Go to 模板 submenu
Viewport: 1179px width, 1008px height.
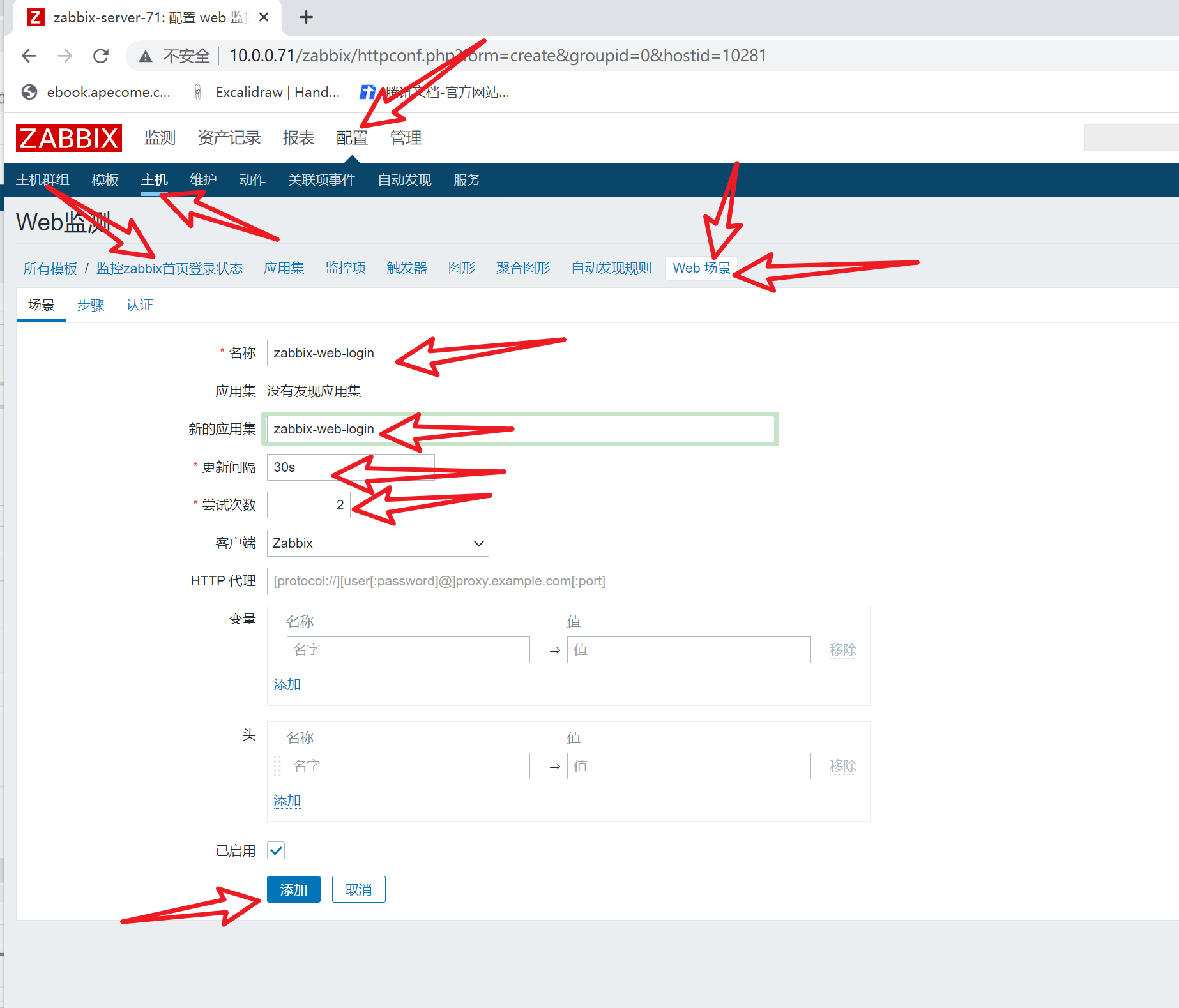coord(105,180)
